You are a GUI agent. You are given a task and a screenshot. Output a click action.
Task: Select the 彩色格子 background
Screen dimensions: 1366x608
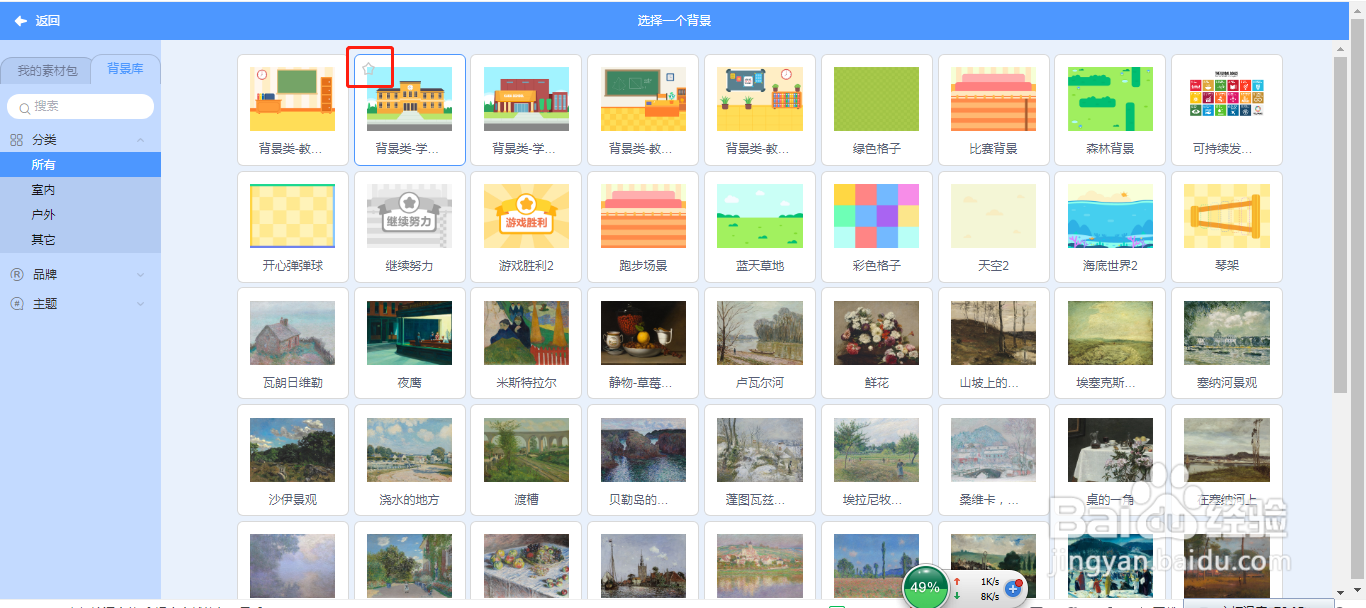[x=877, y=227]
